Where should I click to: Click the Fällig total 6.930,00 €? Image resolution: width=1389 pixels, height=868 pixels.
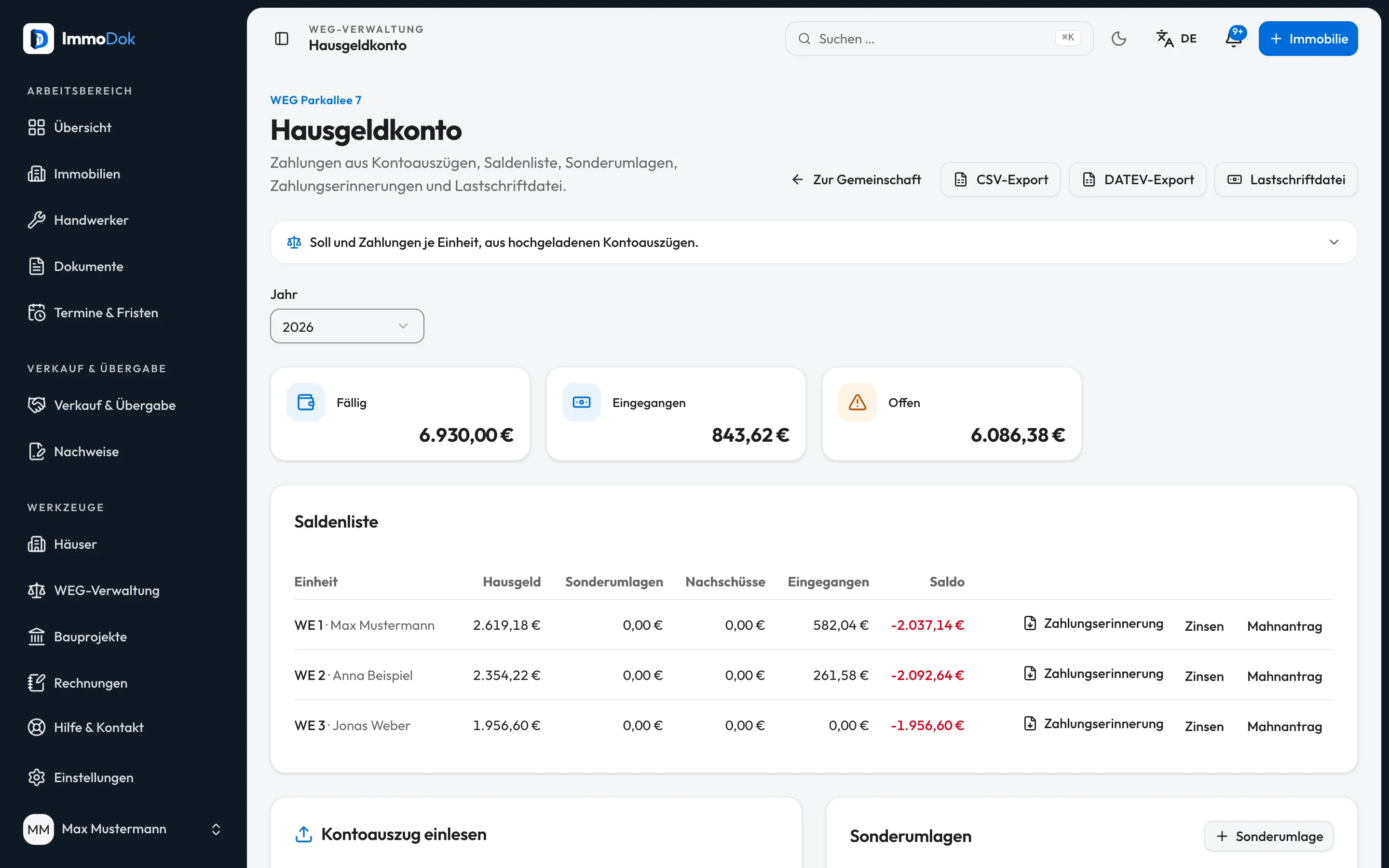click(x=466, y=435)
